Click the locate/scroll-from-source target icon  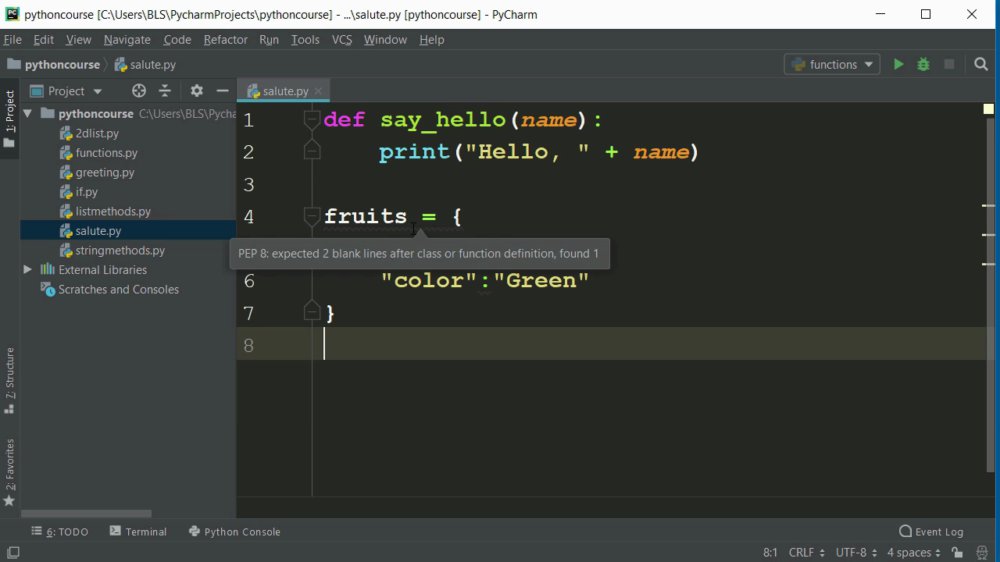click(x=138, y=91)
